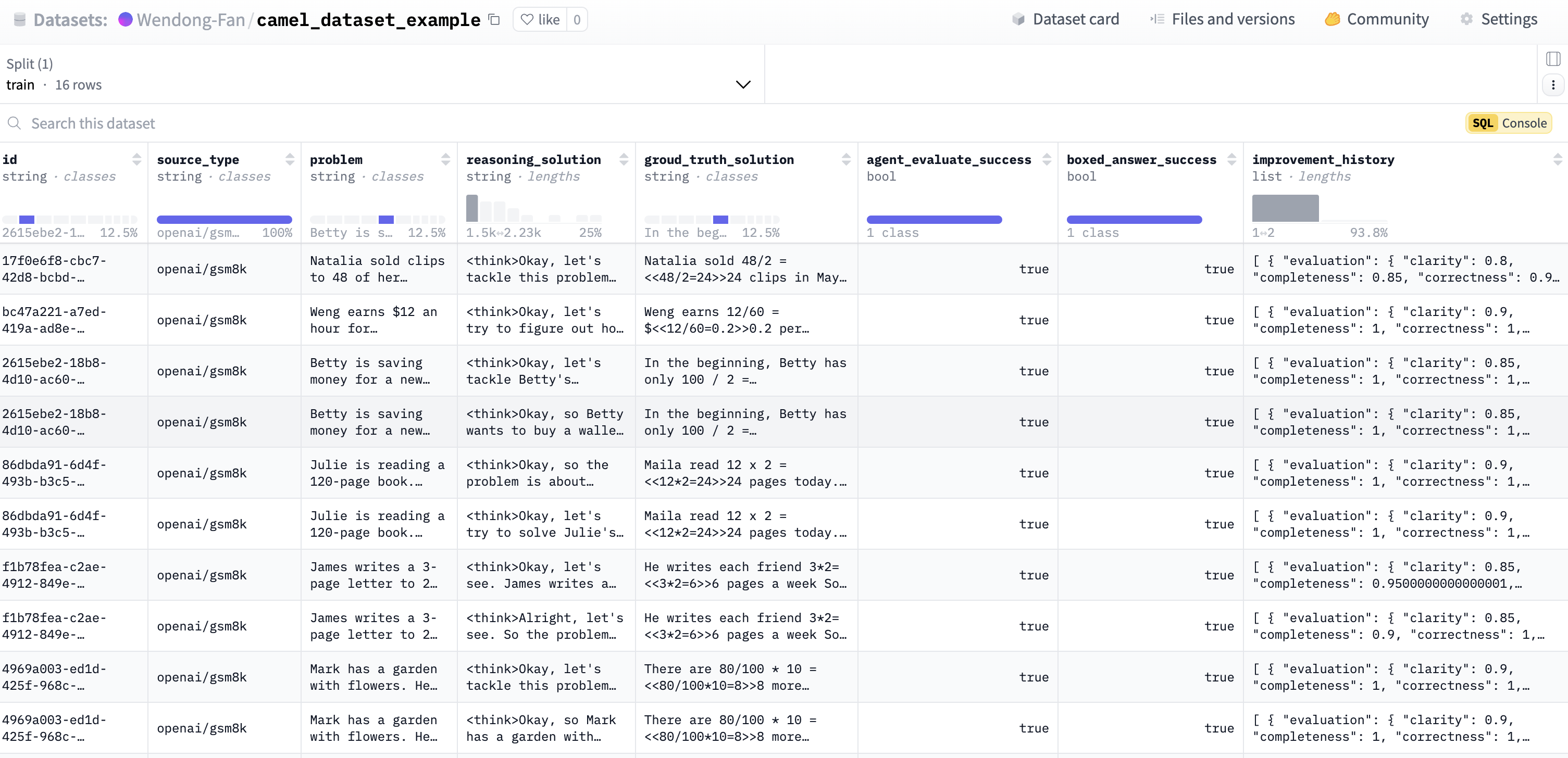Sort the problem column
Viewport: 1568px width, 758px height.
click(445, 159)
